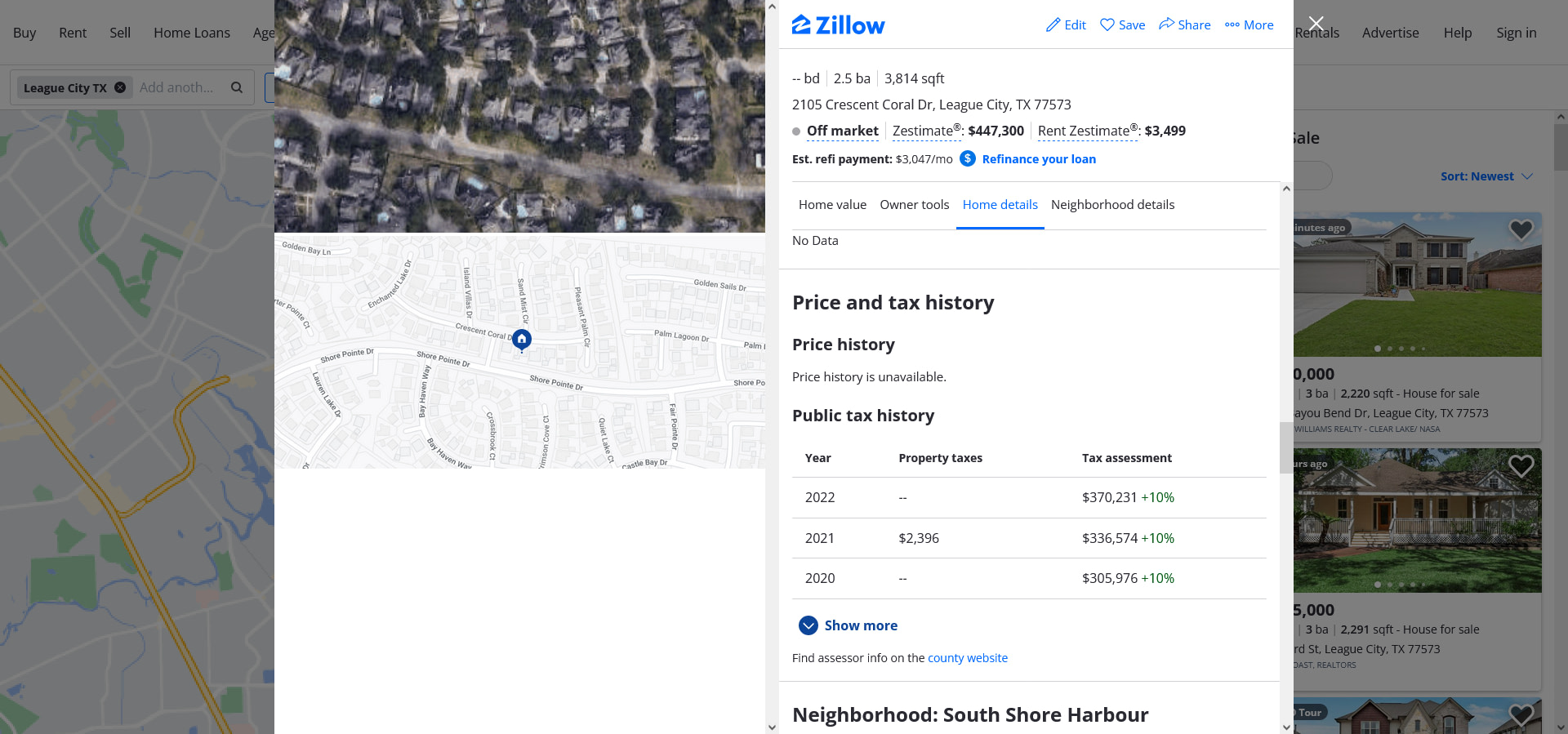Click the refinance dollar sign icon
This screenshot has width=1568, height=734.
(x=968, y=158)
